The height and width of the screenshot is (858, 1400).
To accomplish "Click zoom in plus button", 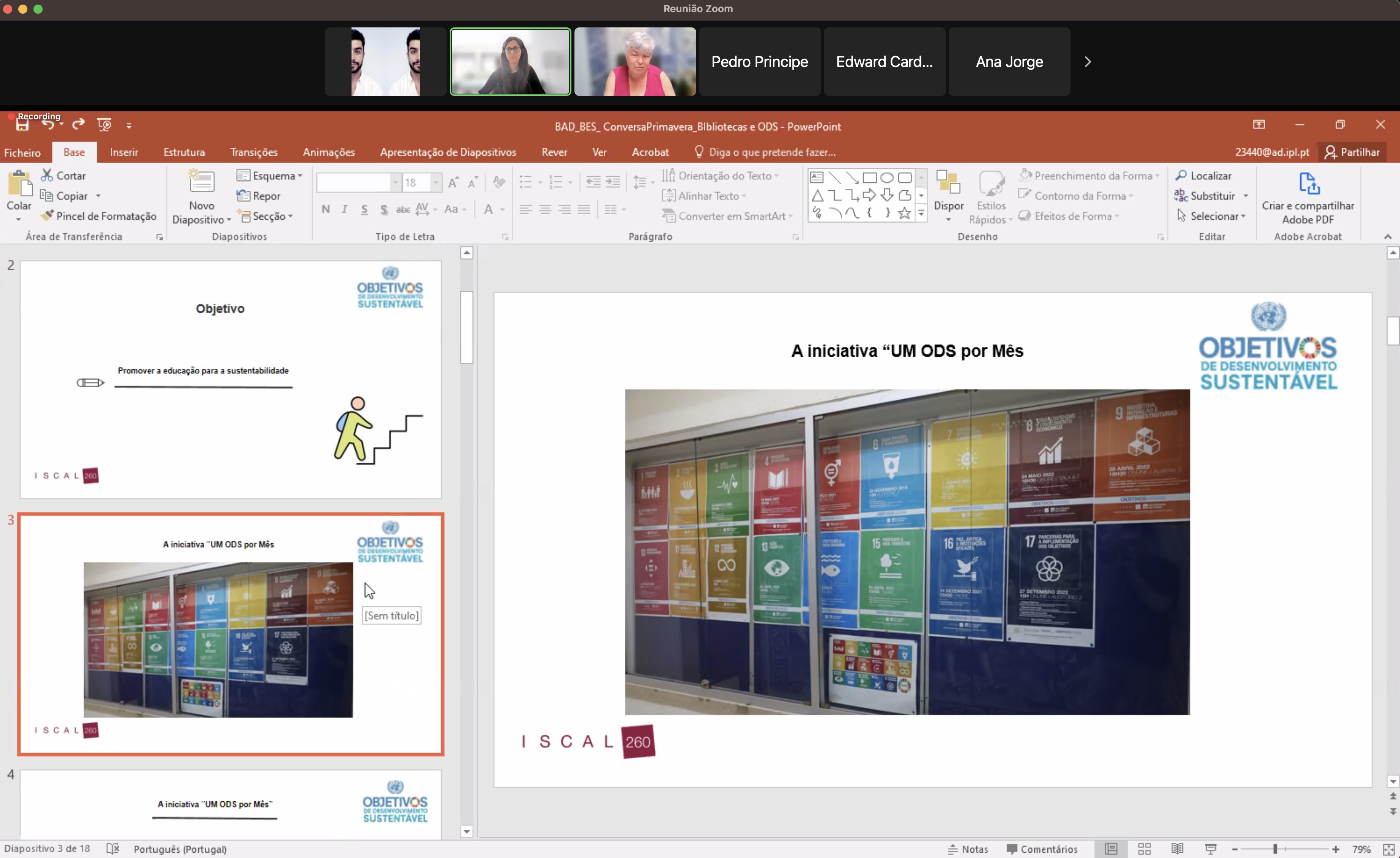I will click(1335, 849).
